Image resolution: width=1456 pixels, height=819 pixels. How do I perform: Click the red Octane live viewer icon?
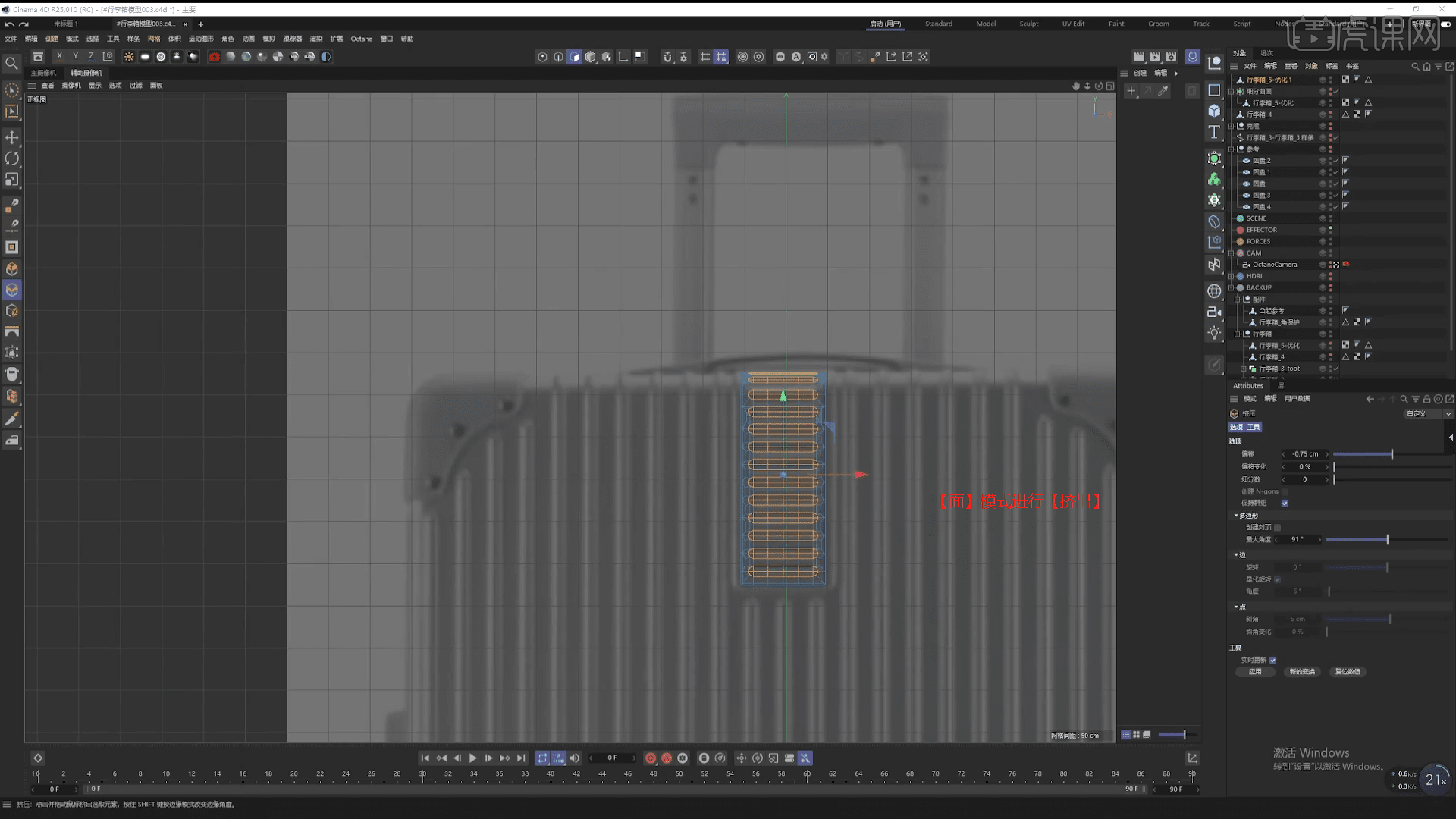point(215,57)
